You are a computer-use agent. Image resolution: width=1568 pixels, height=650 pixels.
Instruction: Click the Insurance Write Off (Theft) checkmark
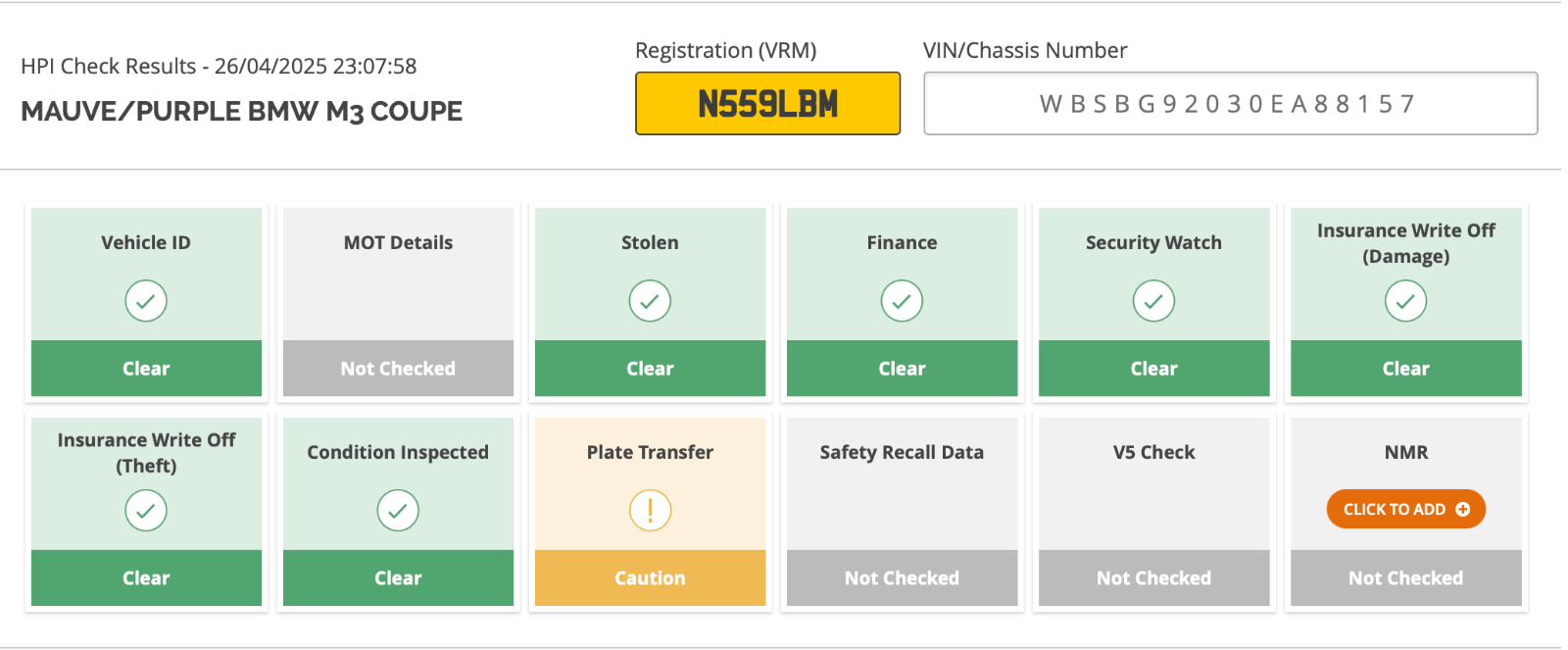(x=146, y=511)
